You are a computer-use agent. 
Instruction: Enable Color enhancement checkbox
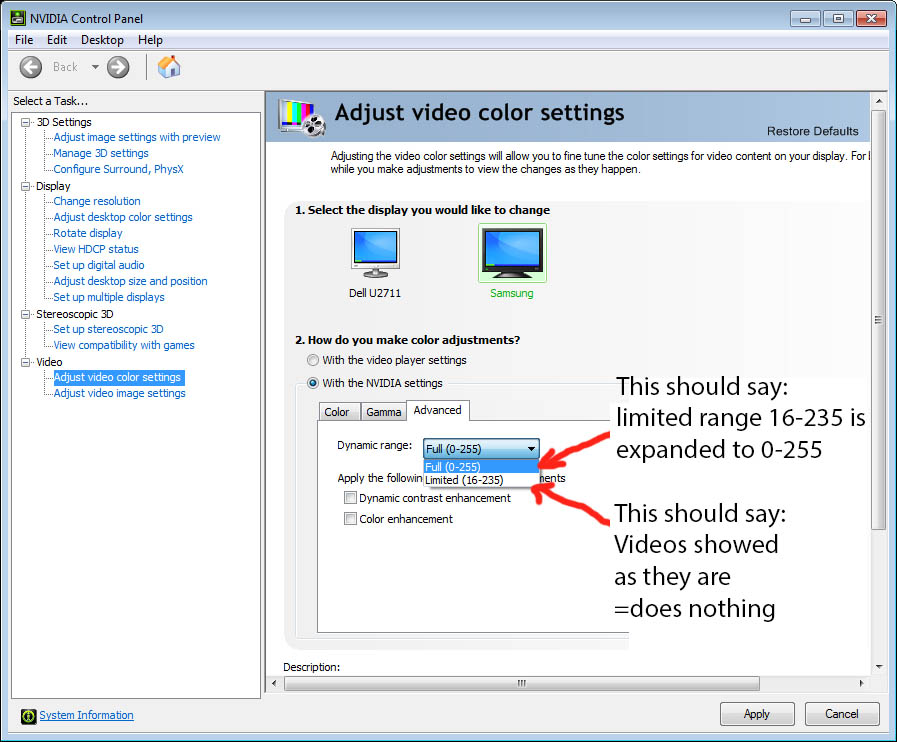tap(350, 519)
